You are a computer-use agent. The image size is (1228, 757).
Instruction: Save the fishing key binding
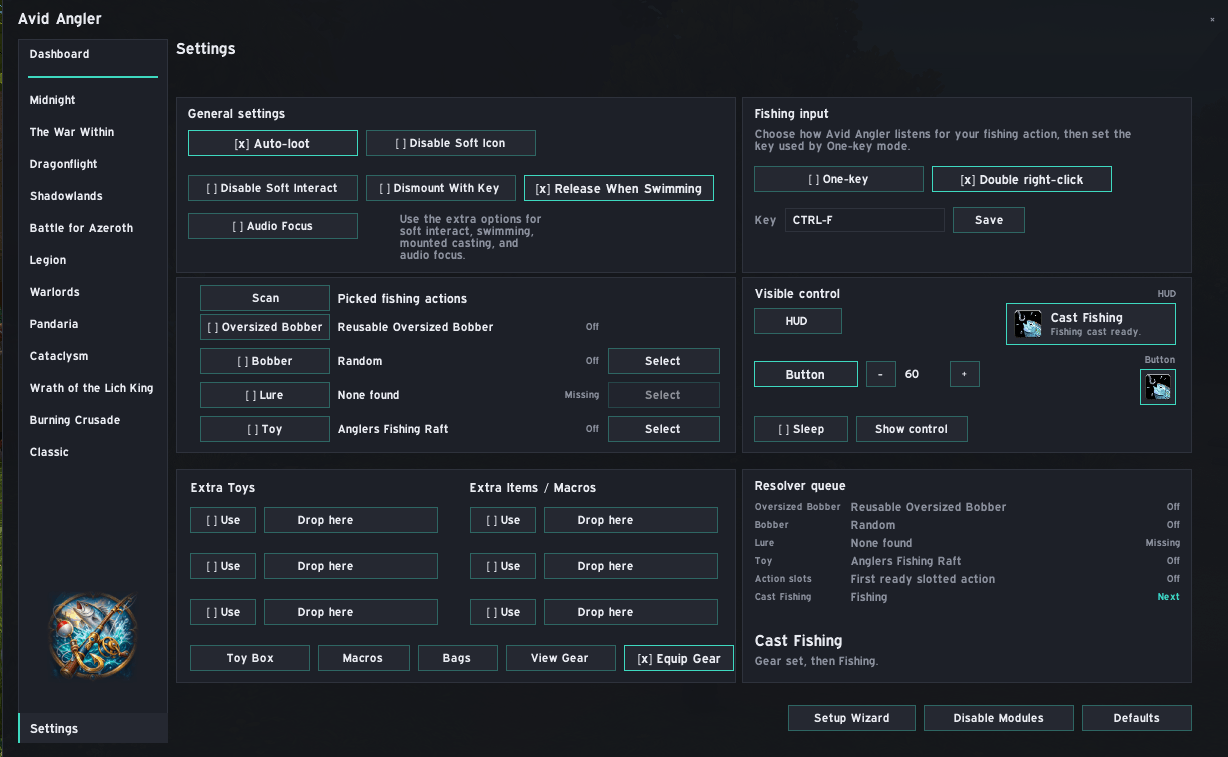pos(989,220)
